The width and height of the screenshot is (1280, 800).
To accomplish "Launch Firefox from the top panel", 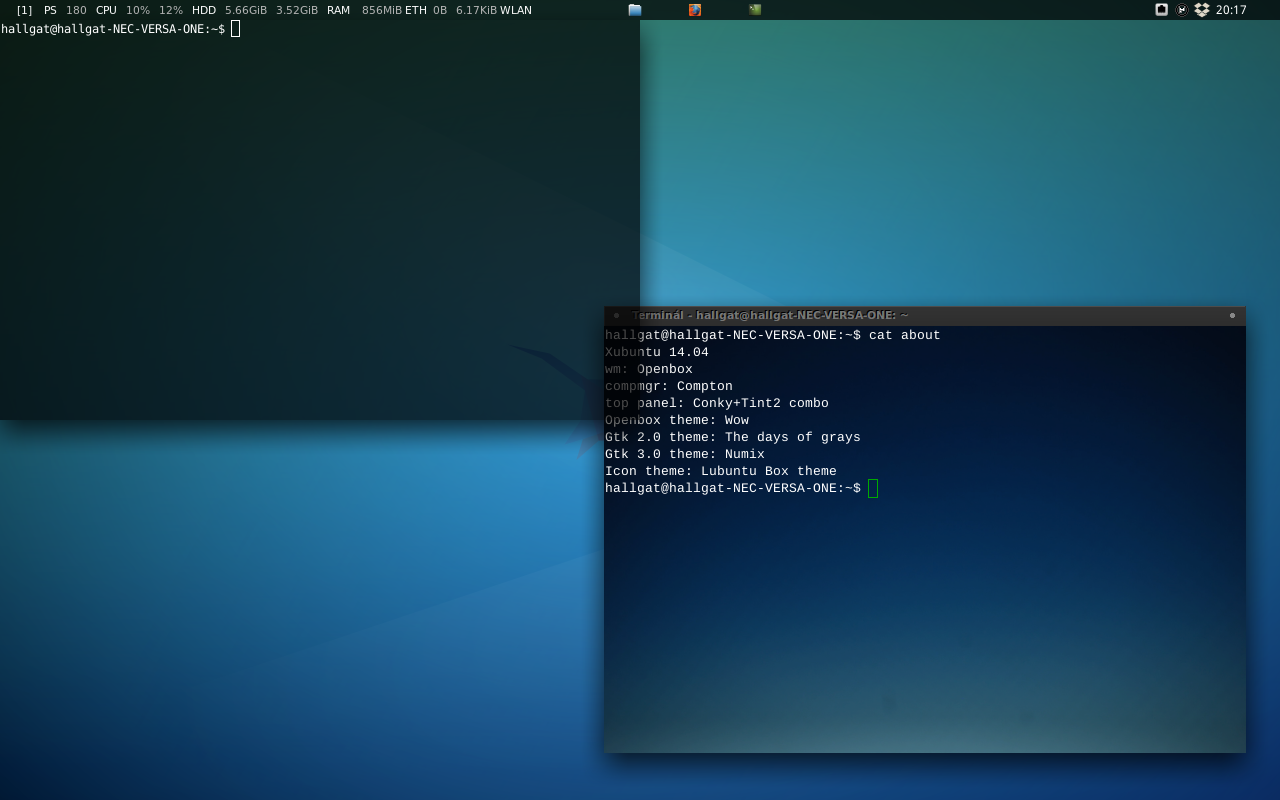I will pos(695,10).
